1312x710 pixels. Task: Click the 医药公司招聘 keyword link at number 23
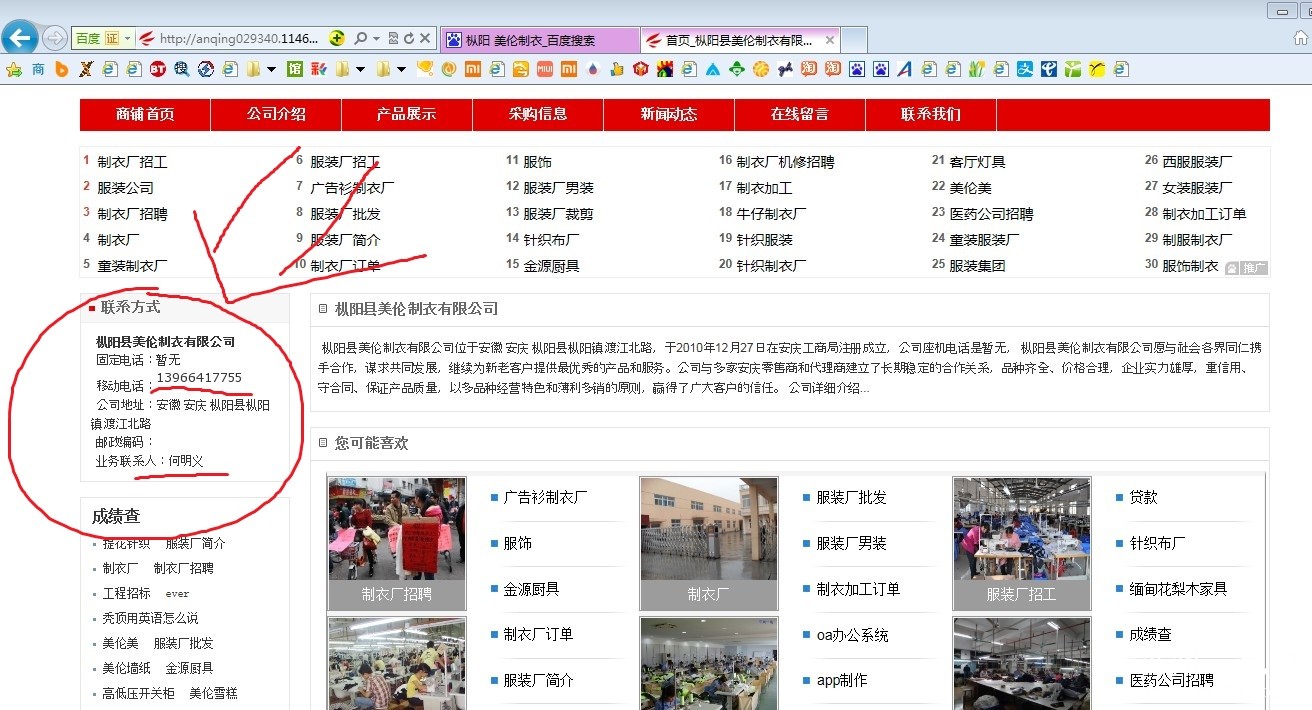991,214
